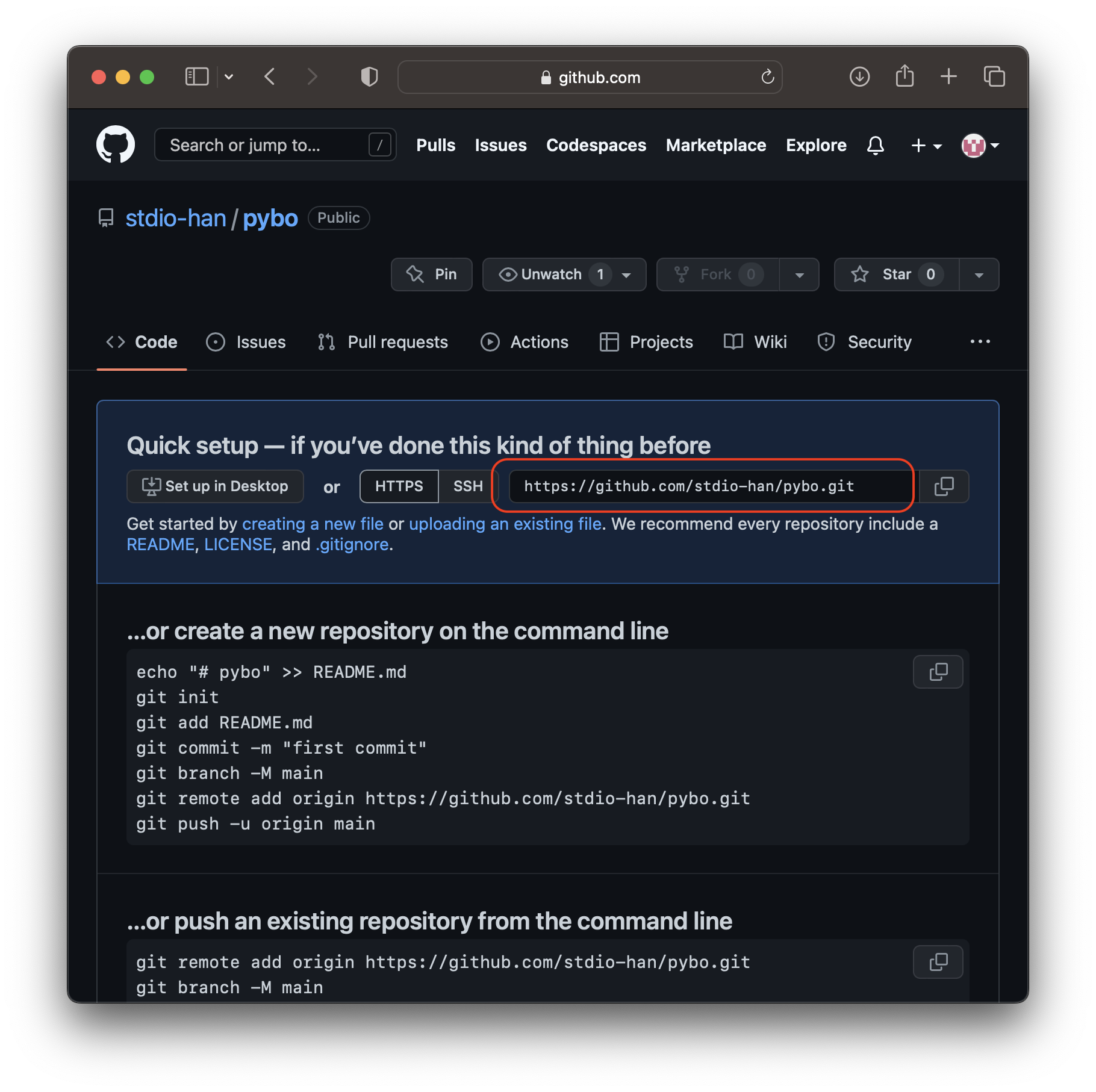Select the Wiki tab
Viewport: 1096px width, 1092px height.
tap(755, 342)
